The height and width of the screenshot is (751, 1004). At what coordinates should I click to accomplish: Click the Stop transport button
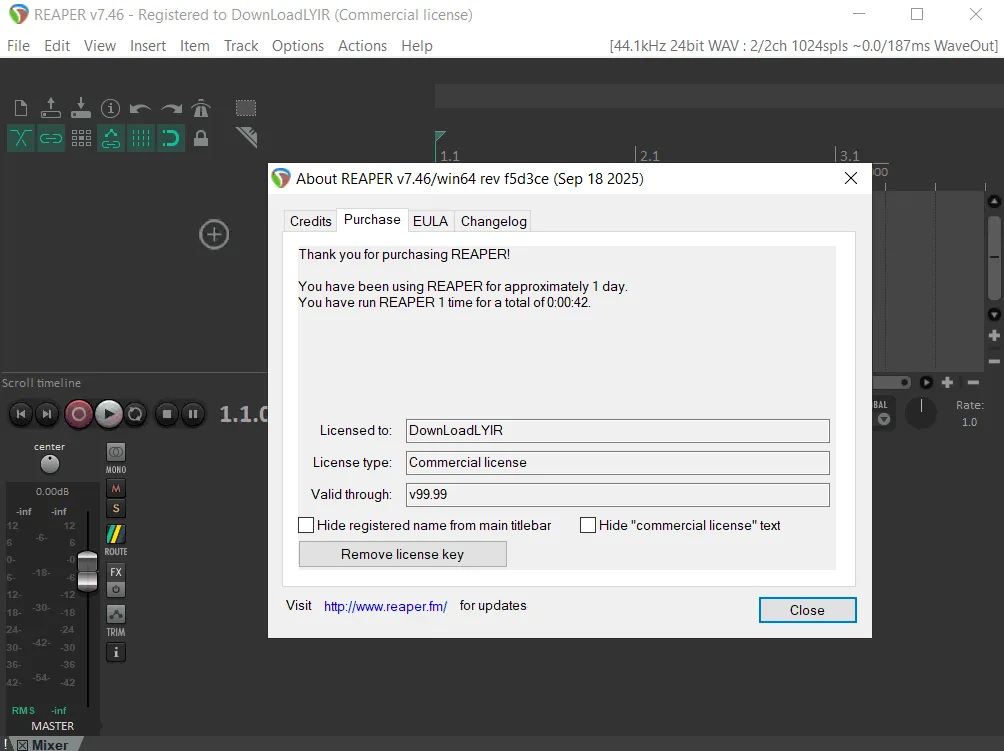coord(166,414)
